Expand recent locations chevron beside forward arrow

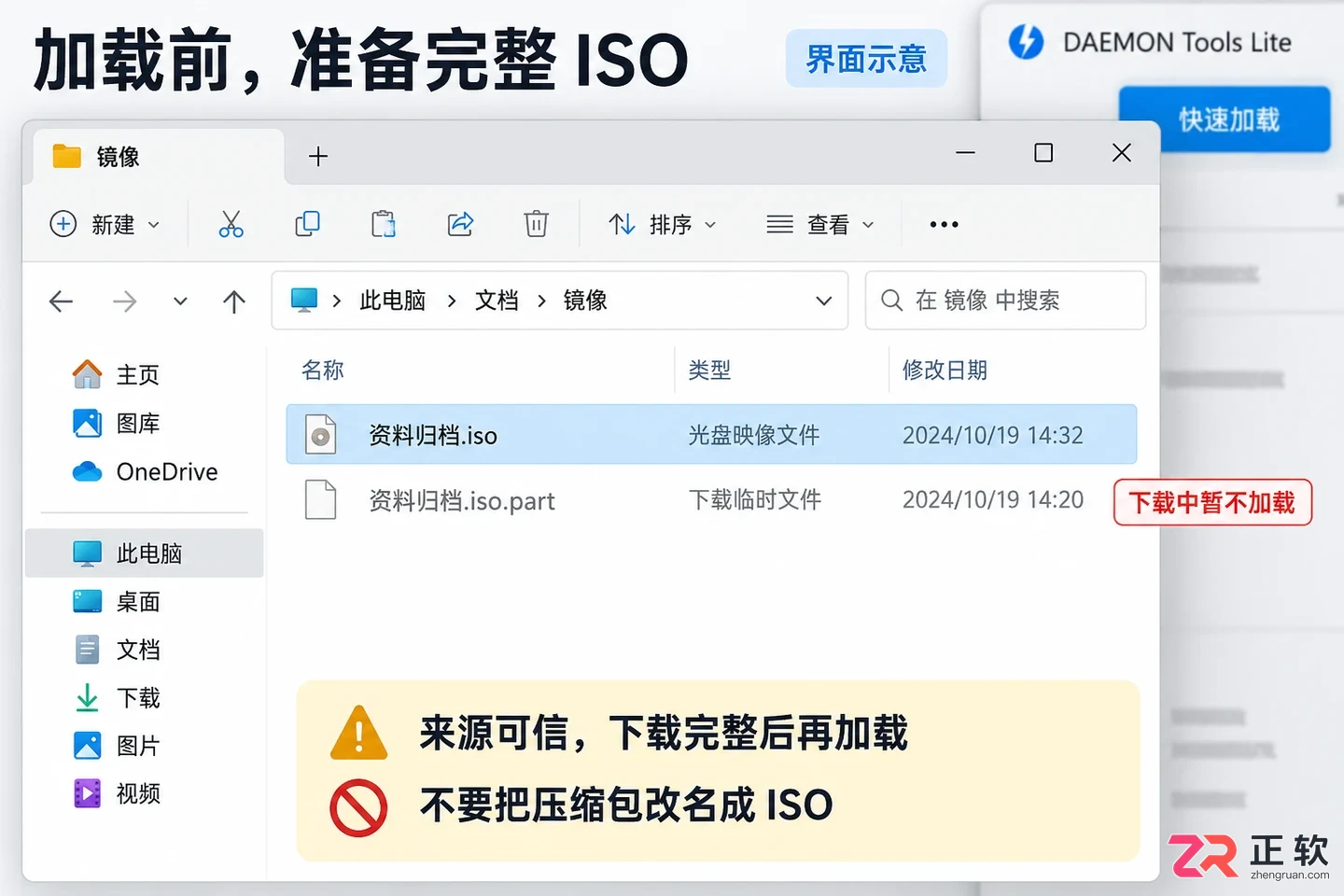180,301
